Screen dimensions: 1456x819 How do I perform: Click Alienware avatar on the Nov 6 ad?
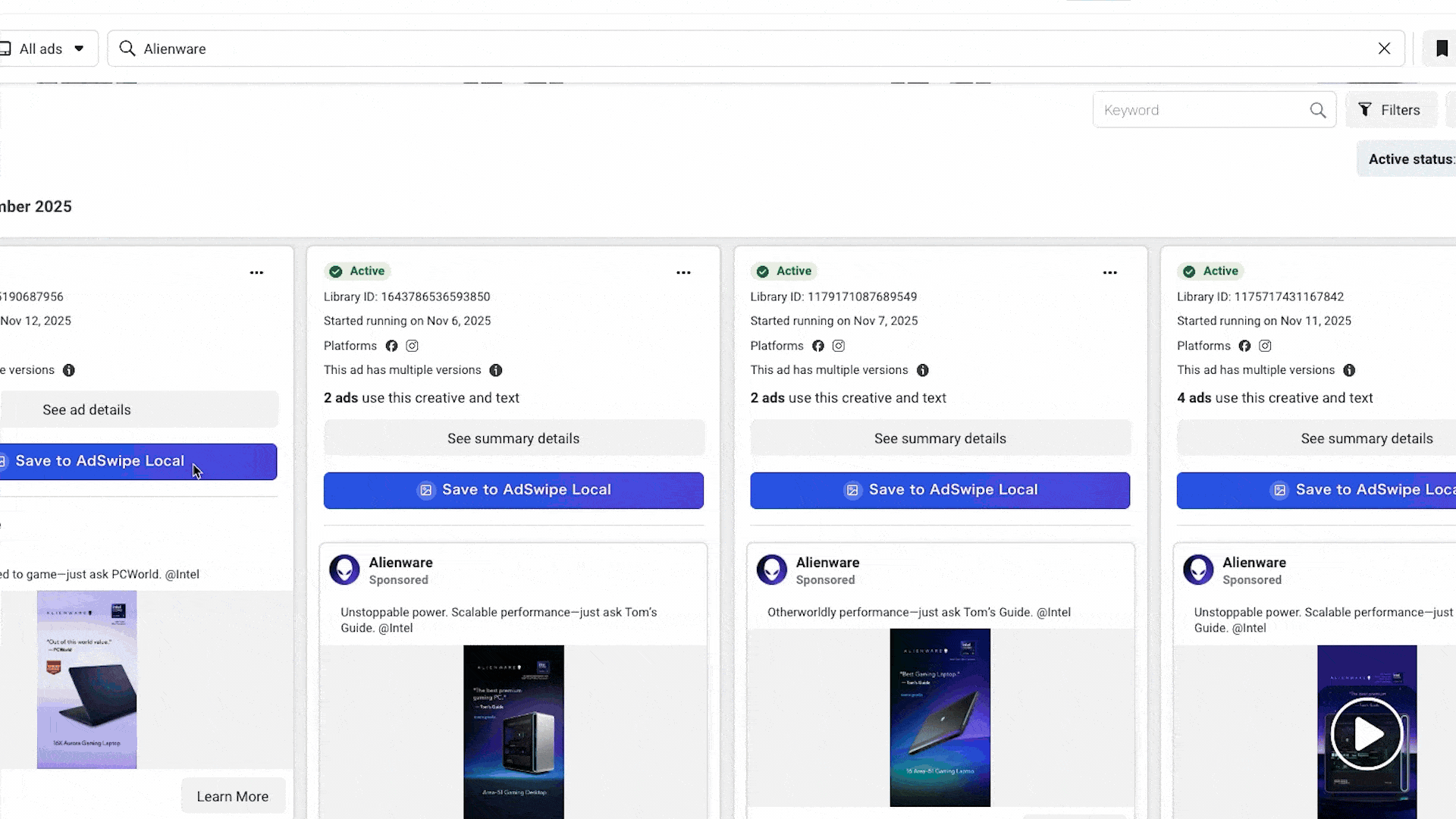coord(344,570)
